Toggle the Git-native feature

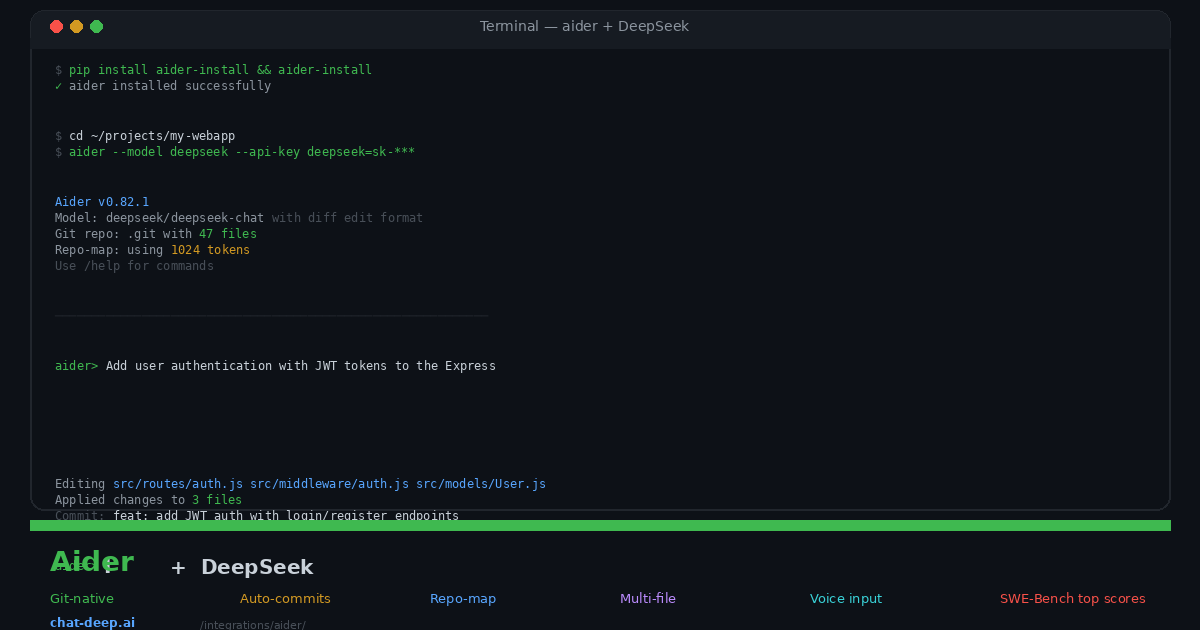pos(82,598)
